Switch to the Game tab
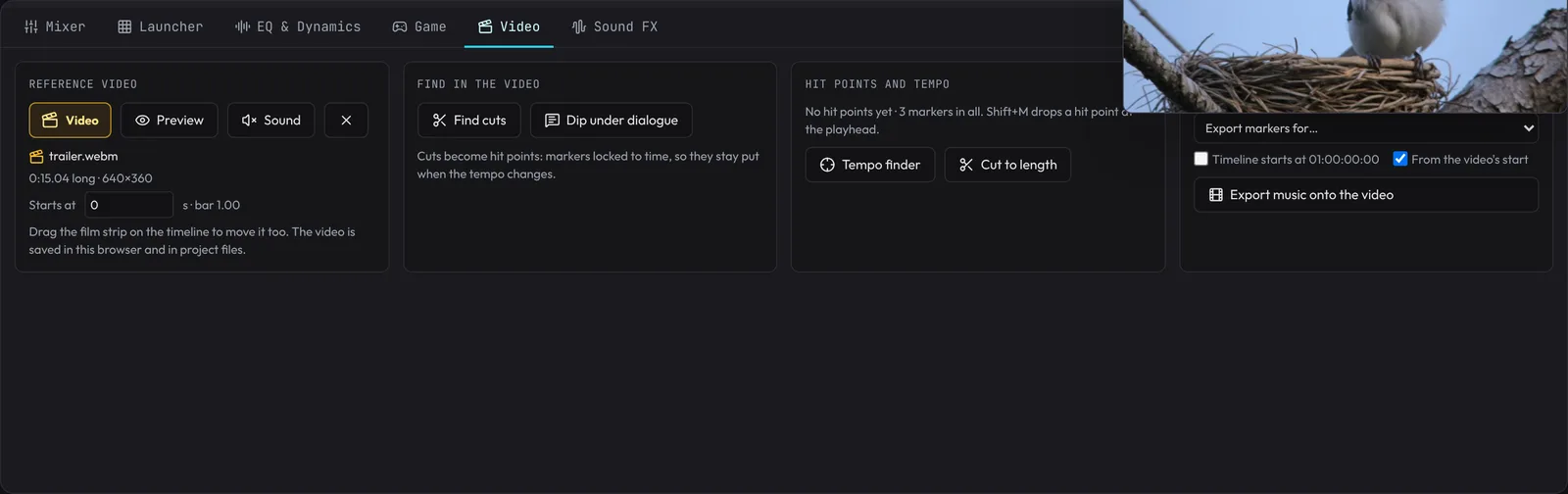This screenshot has height=494, width=1568. click(419, 26)
